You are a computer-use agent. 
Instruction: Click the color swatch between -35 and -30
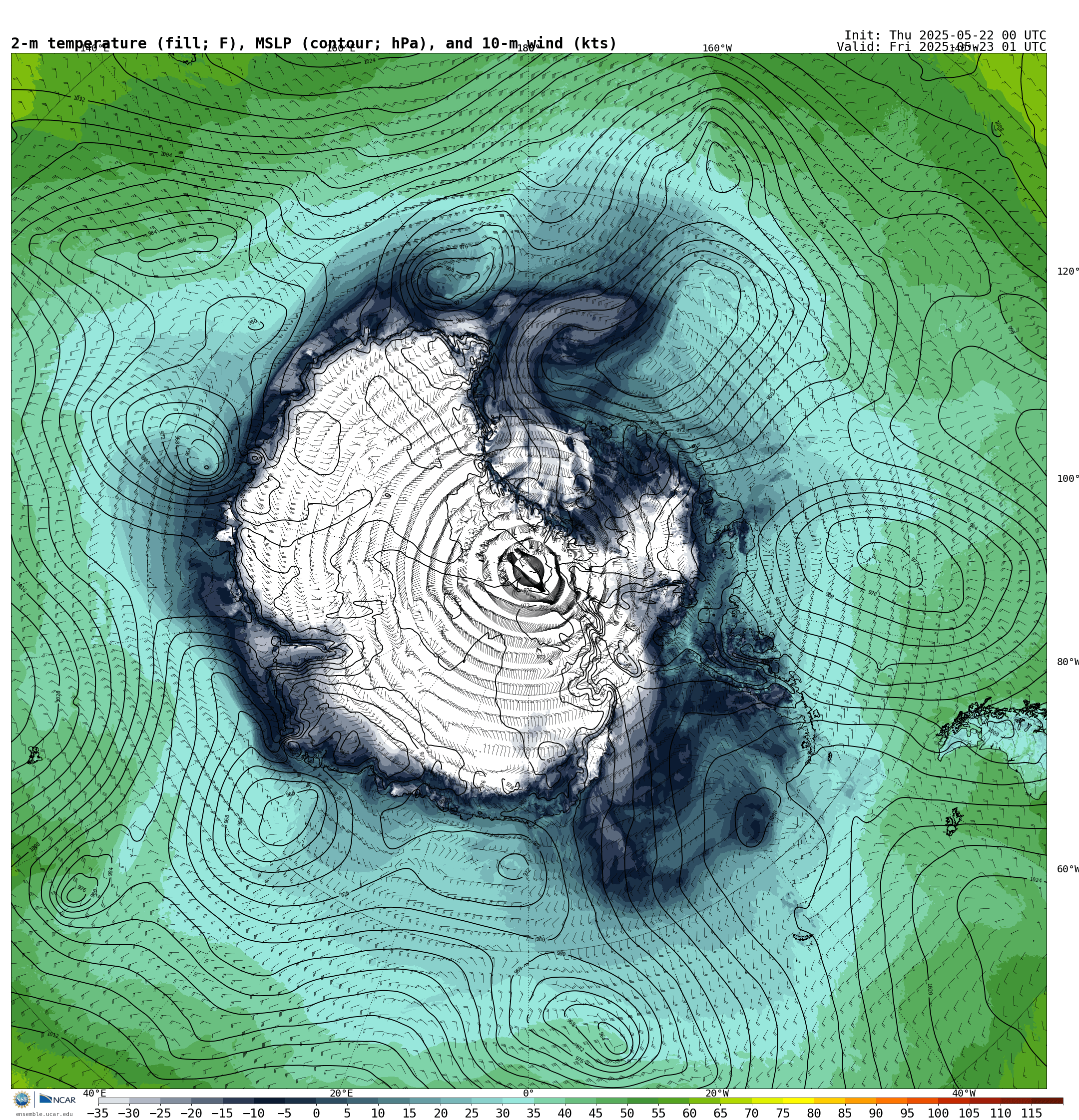coord(114,1101)
